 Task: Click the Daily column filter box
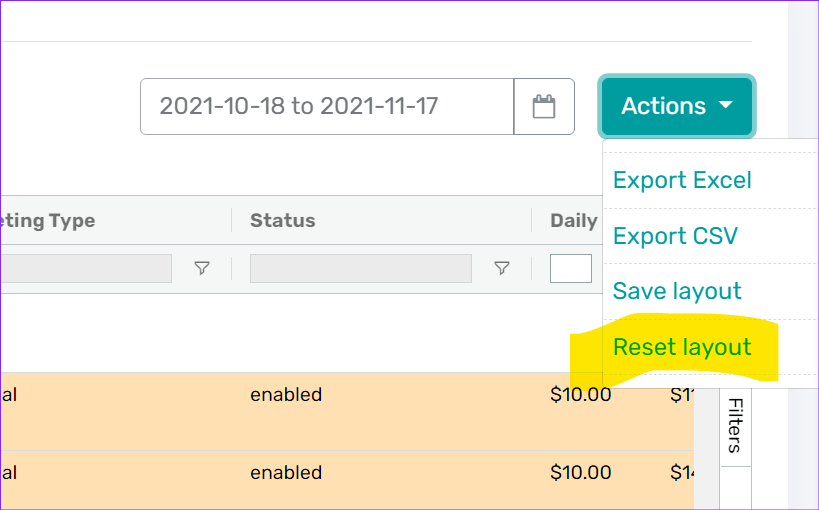coord(570,269)
